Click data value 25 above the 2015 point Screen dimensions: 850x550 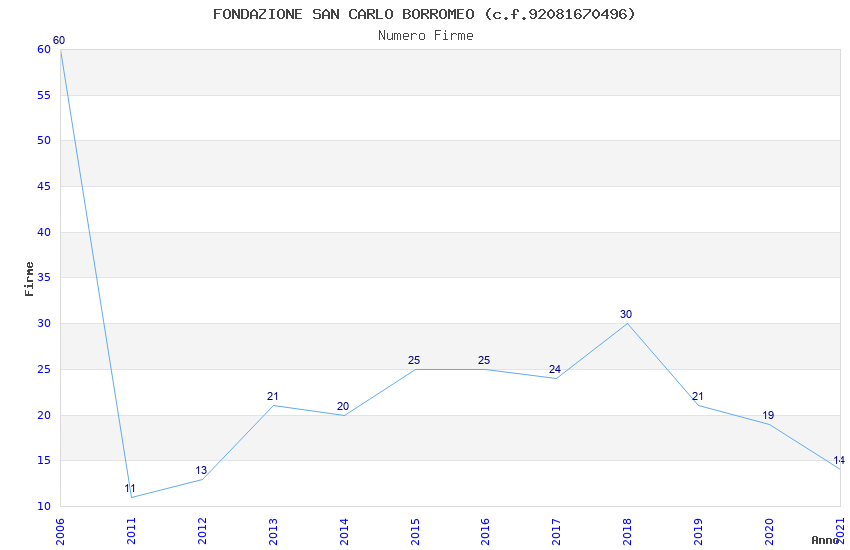click(x=414, y=360)
